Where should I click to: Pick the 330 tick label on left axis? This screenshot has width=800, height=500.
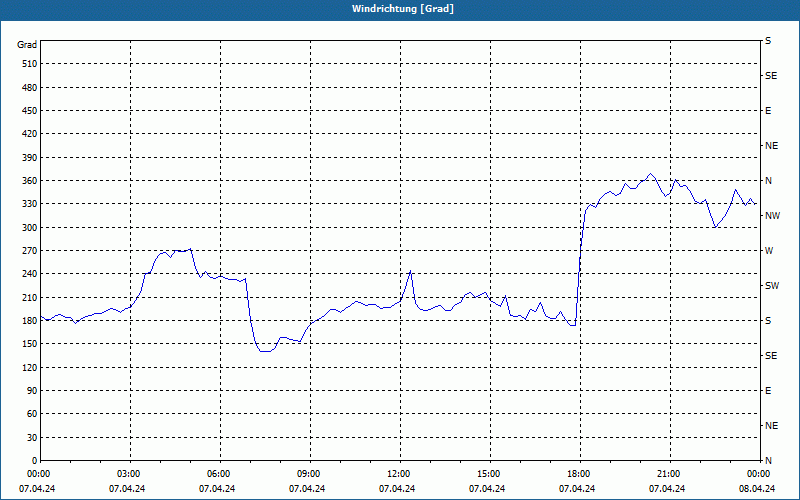30,204
